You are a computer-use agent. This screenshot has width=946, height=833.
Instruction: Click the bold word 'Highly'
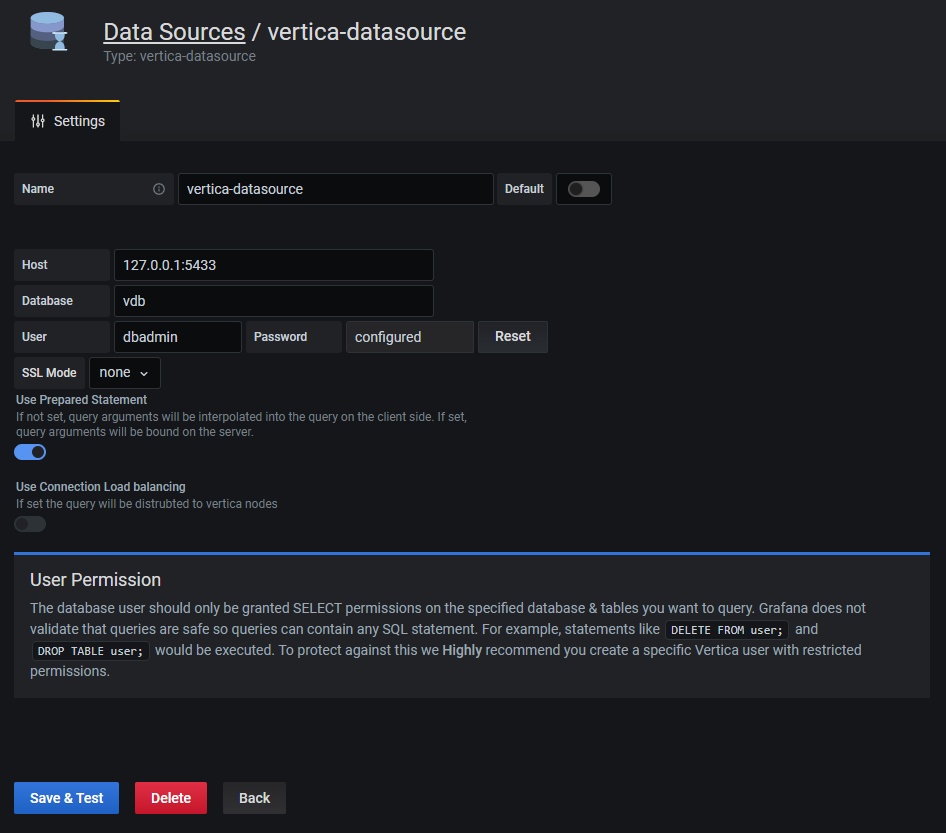pos(462,650)
